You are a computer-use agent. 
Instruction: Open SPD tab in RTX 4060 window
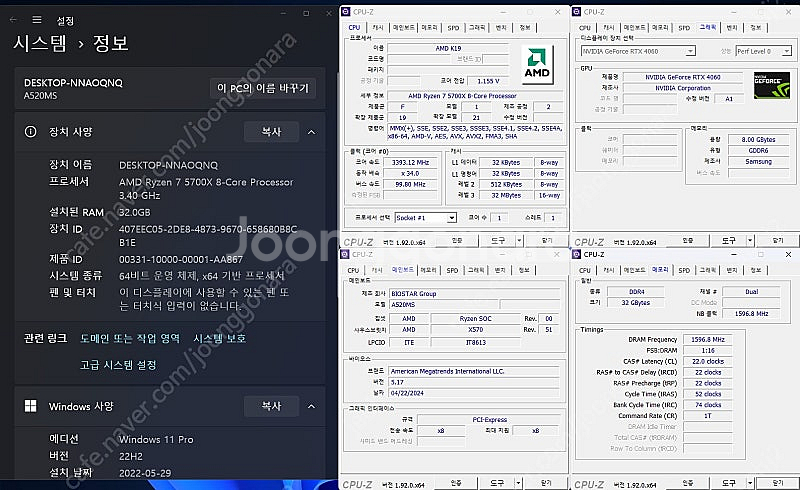pos(684,28)
